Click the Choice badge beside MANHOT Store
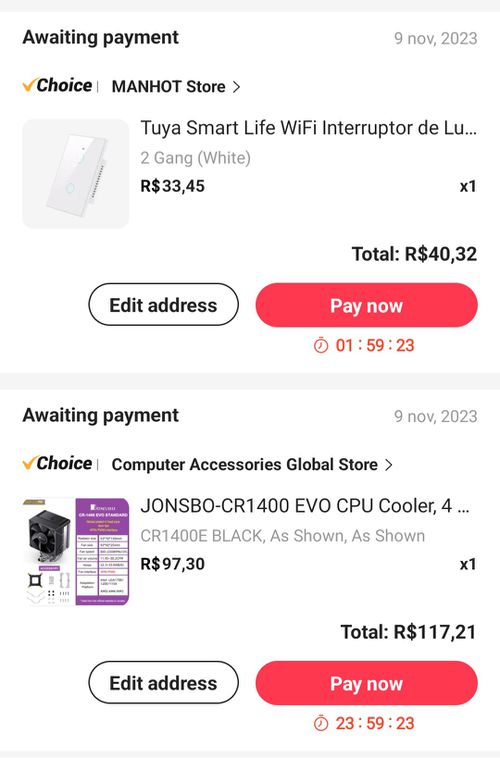This screenshot has width=500, height=758. [x=57, y=86]
